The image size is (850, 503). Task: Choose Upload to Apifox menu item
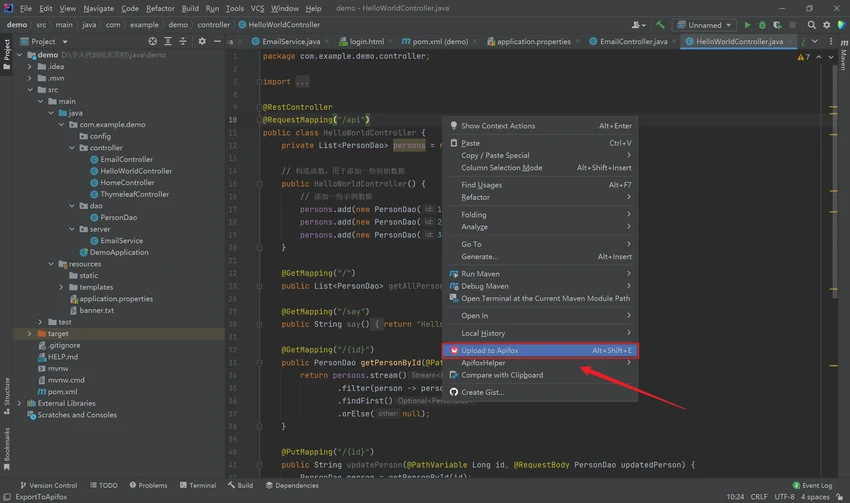click(540, 350)
